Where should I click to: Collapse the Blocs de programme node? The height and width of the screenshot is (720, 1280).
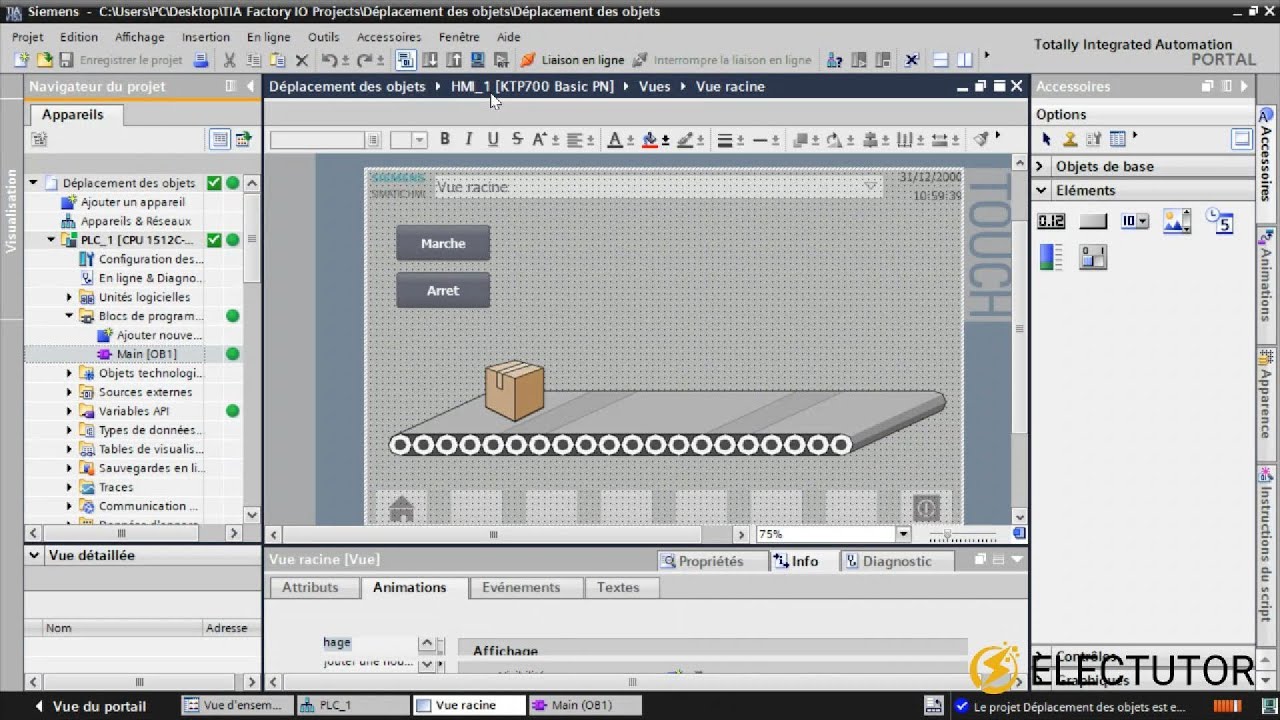(x=70, y=316)
